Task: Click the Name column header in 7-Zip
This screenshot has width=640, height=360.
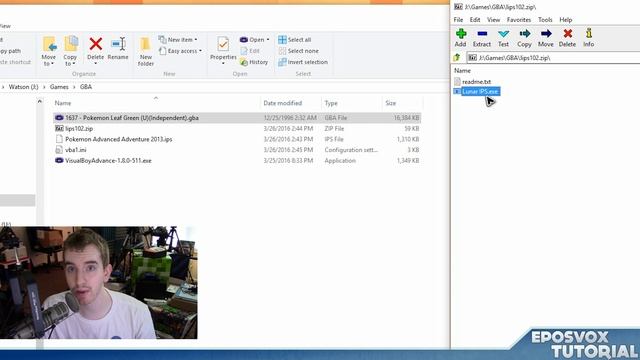Action: 462,71
